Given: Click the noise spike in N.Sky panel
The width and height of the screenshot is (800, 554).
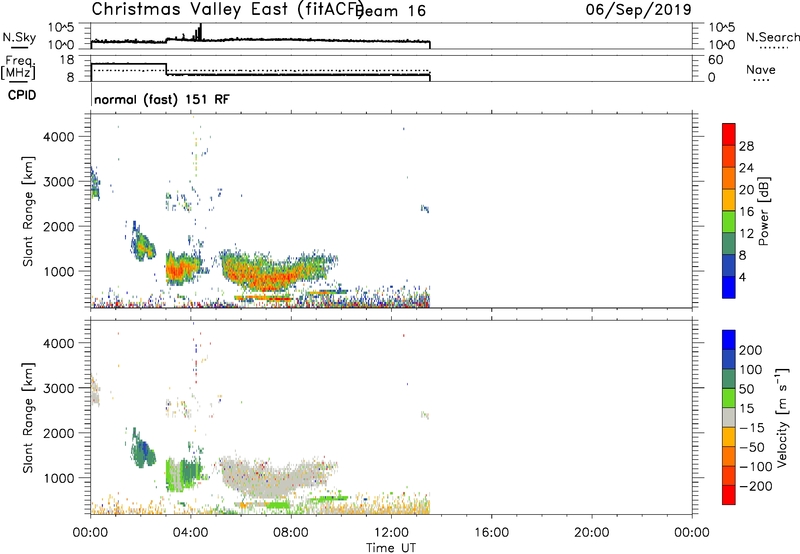Looking at the screenshot, I should (x=200, y=32).
